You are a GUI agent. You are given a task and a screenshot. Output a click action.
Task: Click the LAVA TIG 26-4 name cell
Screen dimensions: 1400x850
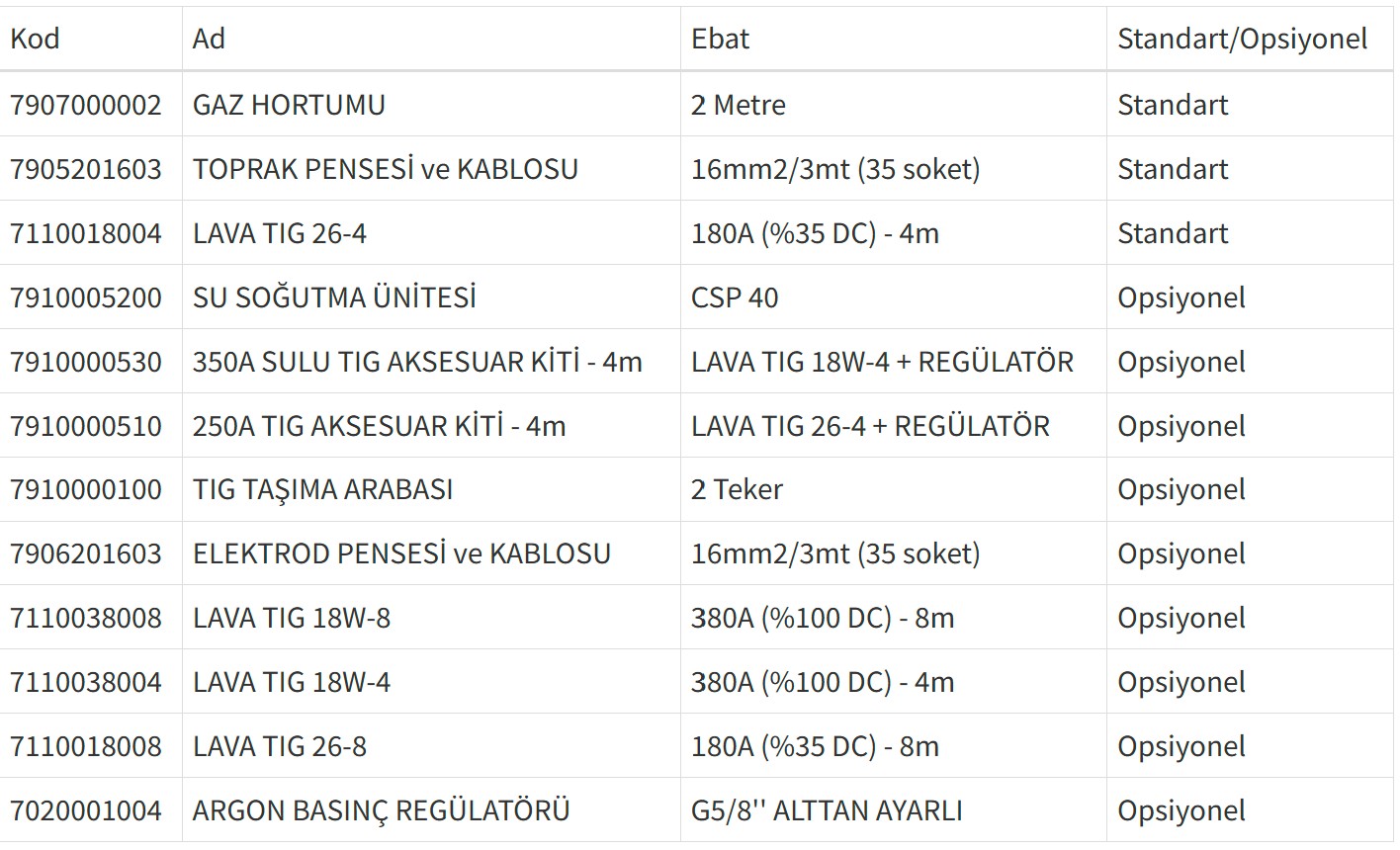[x=280, y=233]
